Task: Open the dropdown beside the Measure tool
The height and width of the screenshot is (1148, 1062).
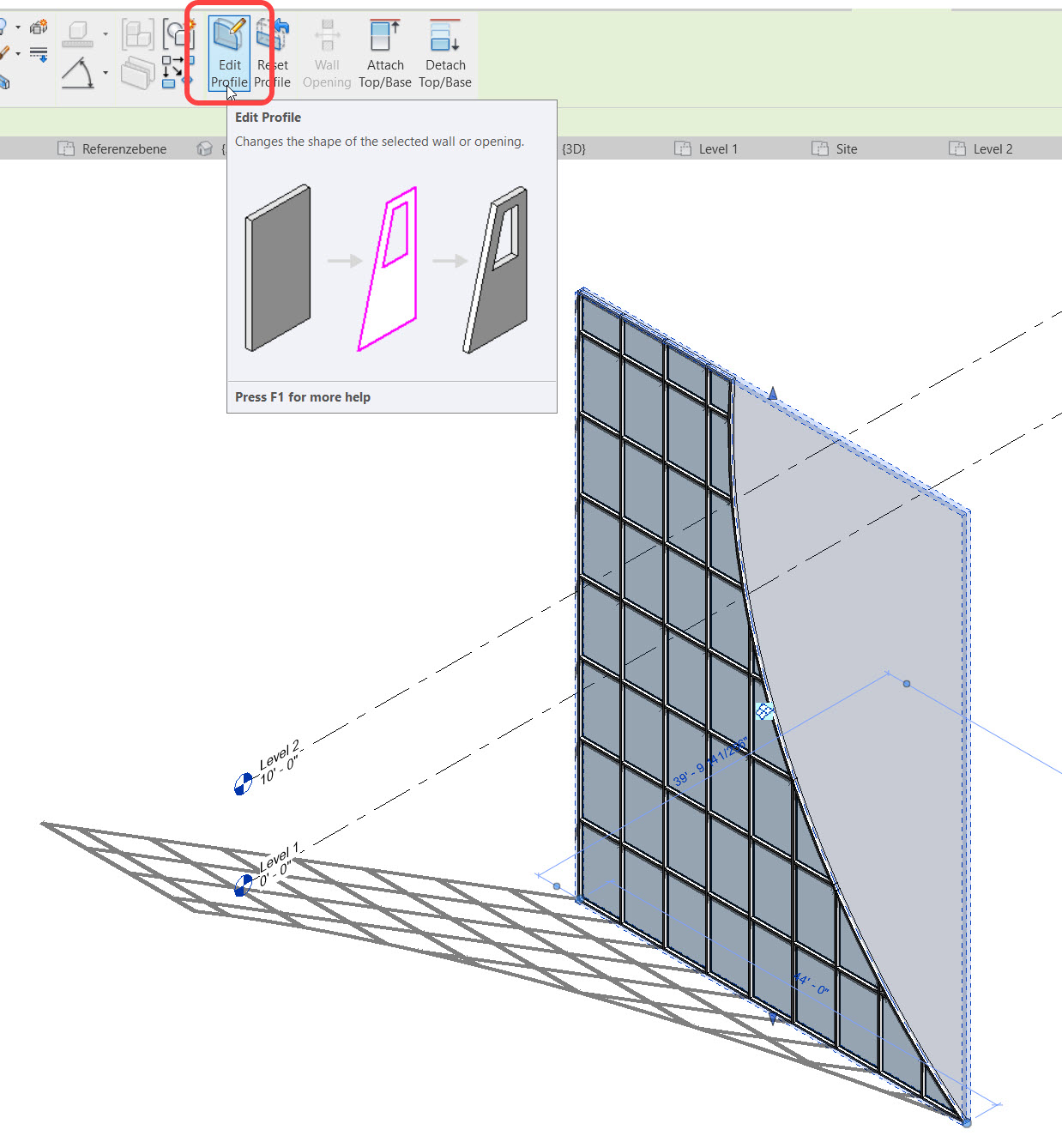Action: pyautogui.click(x=106, y=34)
